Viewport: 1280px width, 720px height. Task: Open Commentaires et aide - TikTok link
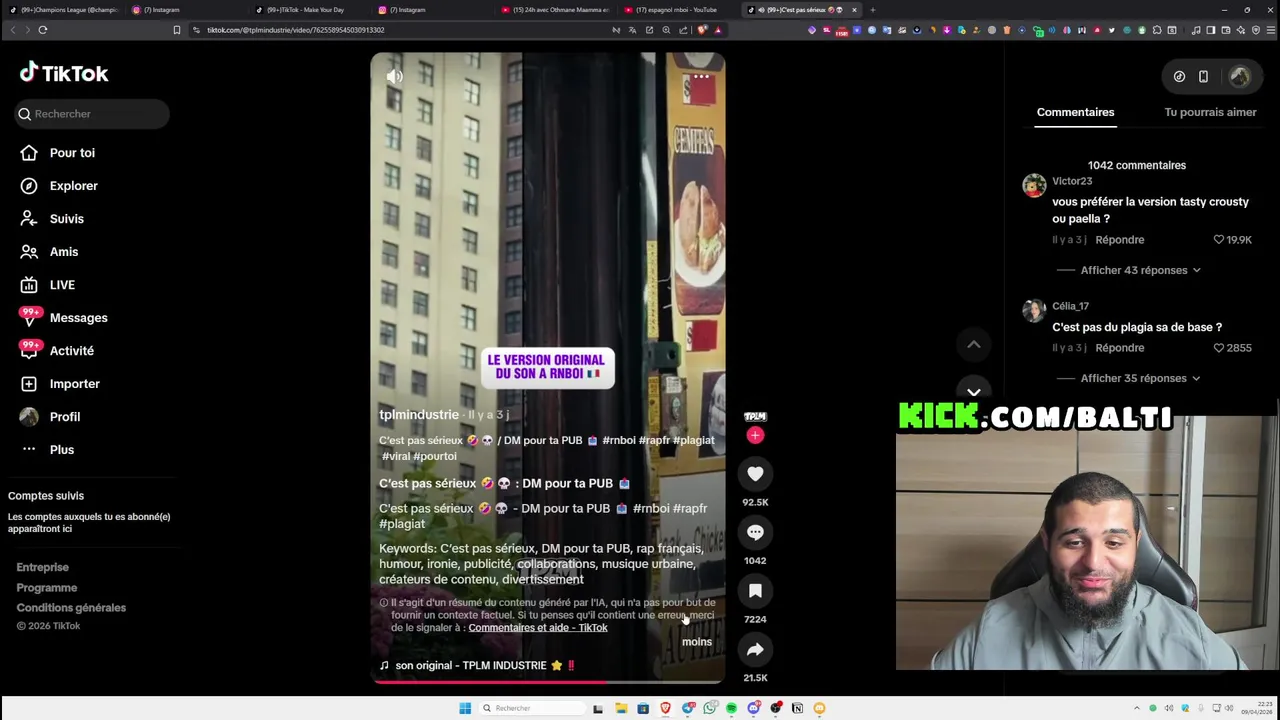[x=538, y=628]
